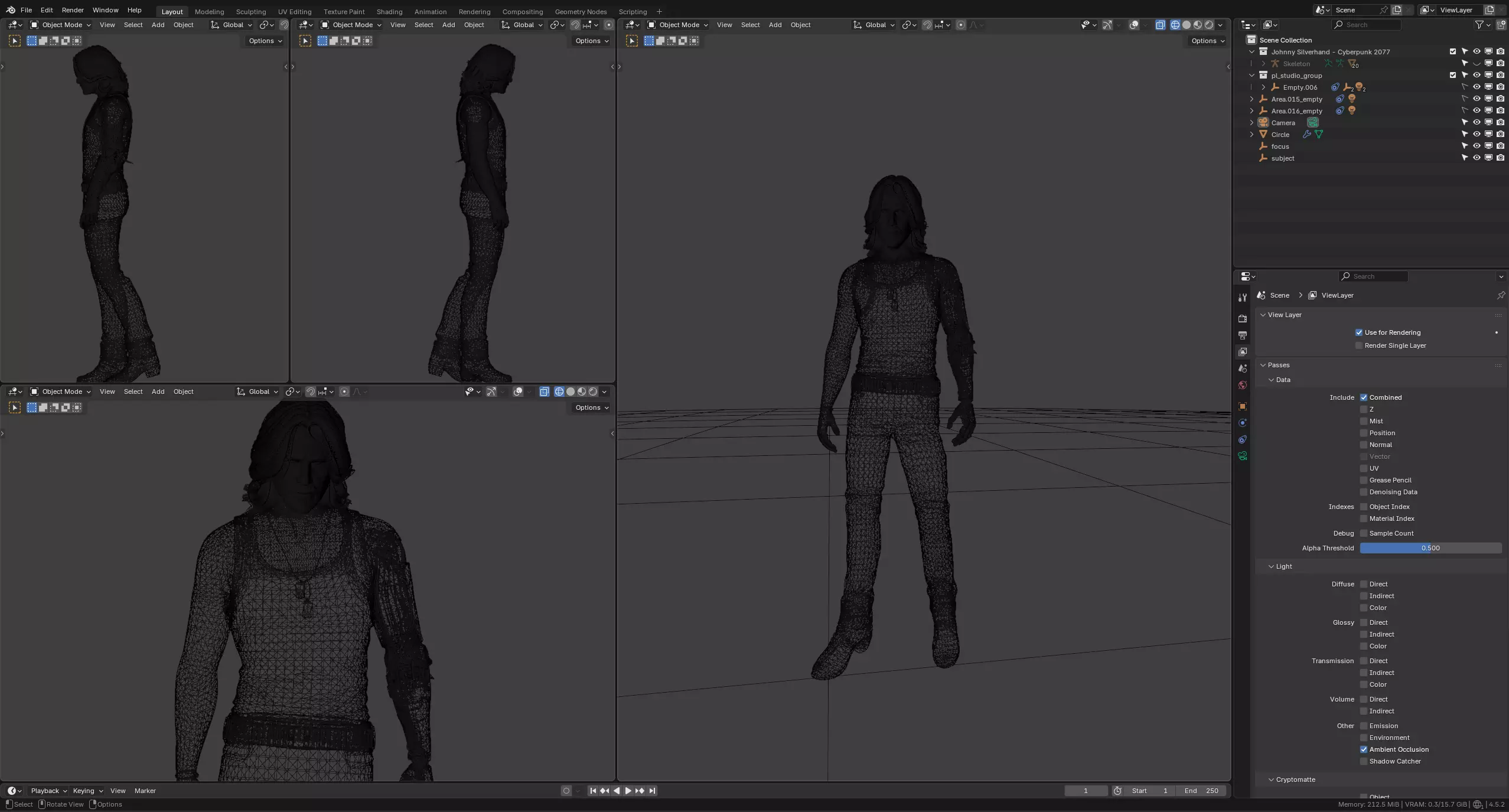
Task: Open Global orientation dropdown in large viewport
Action: (x=874, y=25)
